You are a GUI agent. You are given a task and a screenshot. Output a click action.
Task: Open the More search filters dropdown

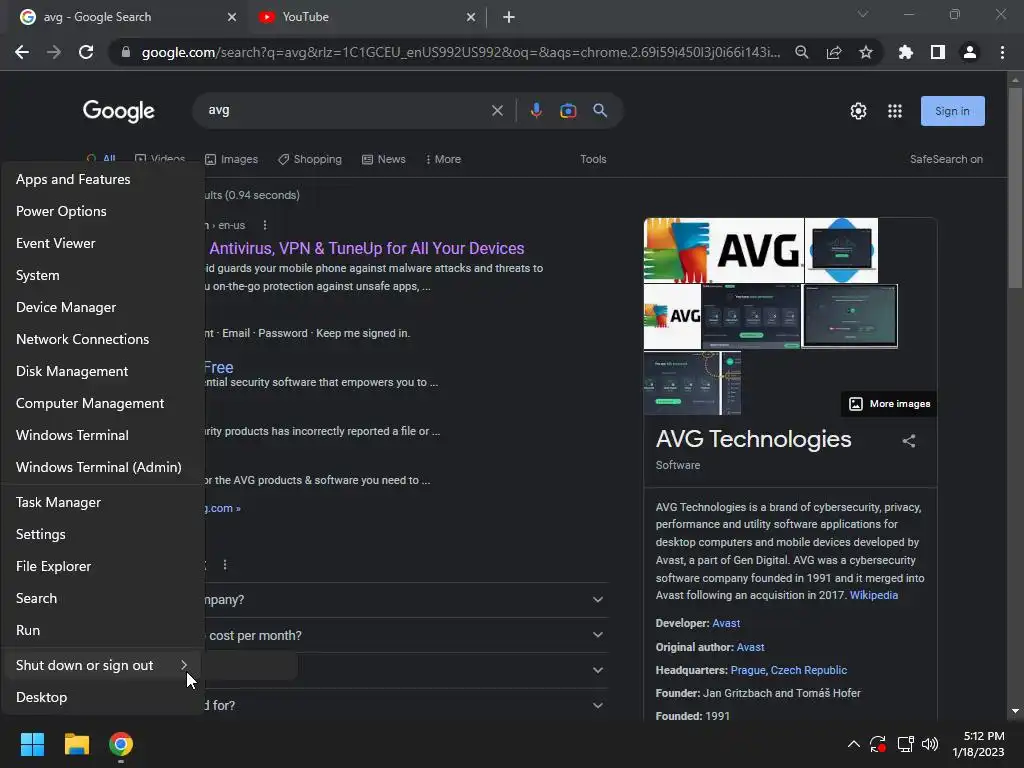pyautogui.click(x=443, y=159)
